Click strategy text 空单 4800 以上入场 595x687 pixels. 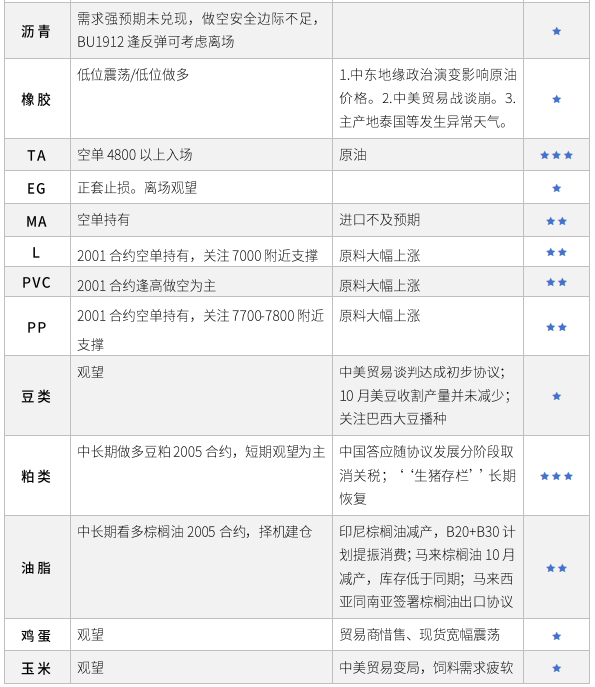coord(135,155)
